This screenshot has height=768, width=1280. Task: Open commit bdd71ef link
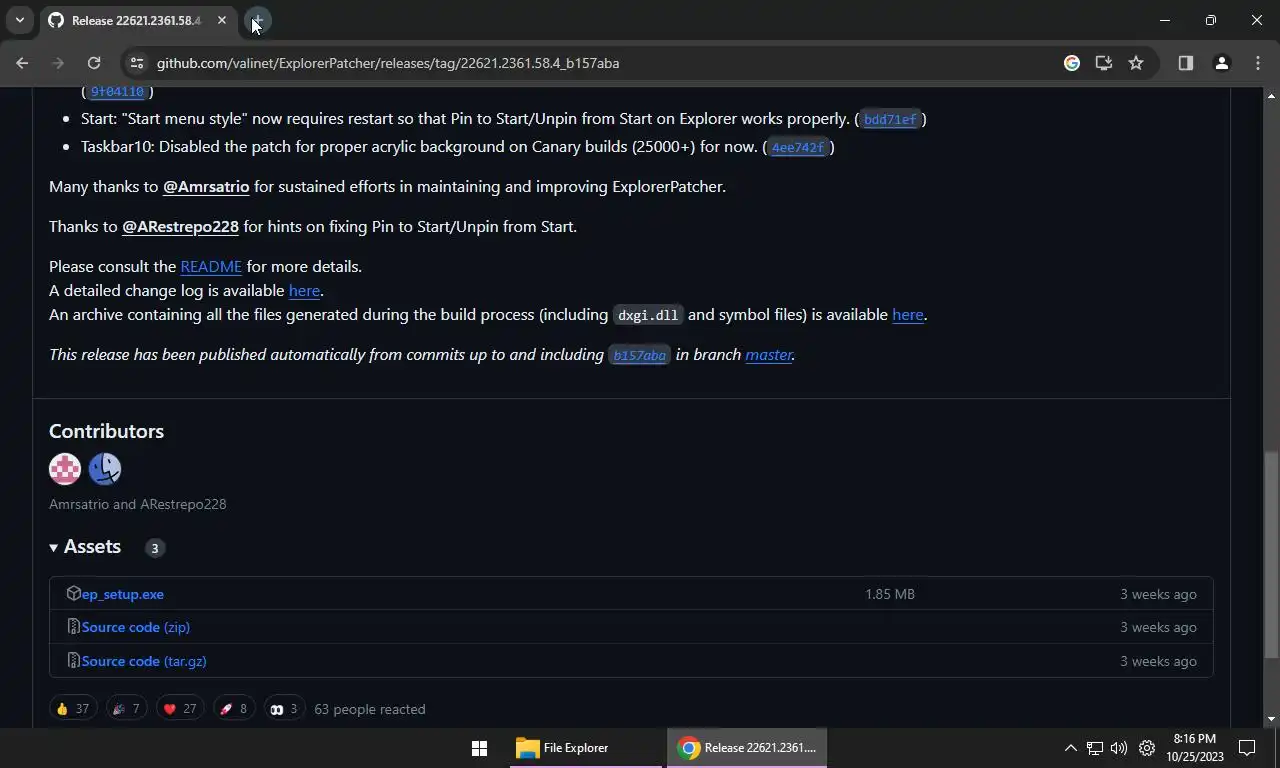tap(890, 120)
